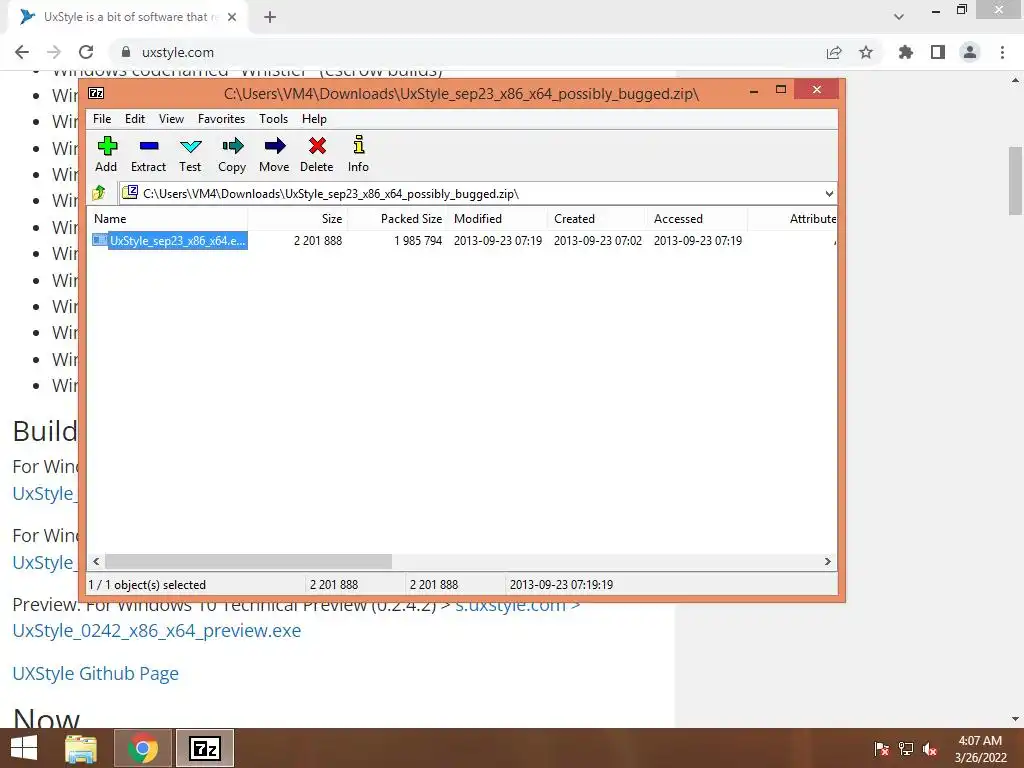Open the Favorites menu
Image resolution: width=1024 pixels, height=768 pixels.
pyautogui.click(x=221, y=119)
